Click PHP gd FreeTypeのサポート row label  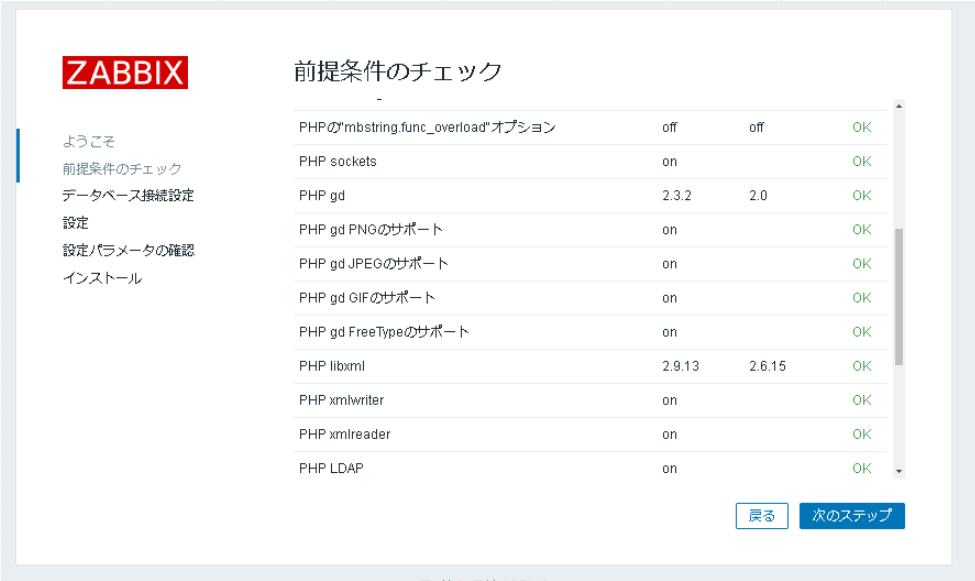tap(384, 332)
